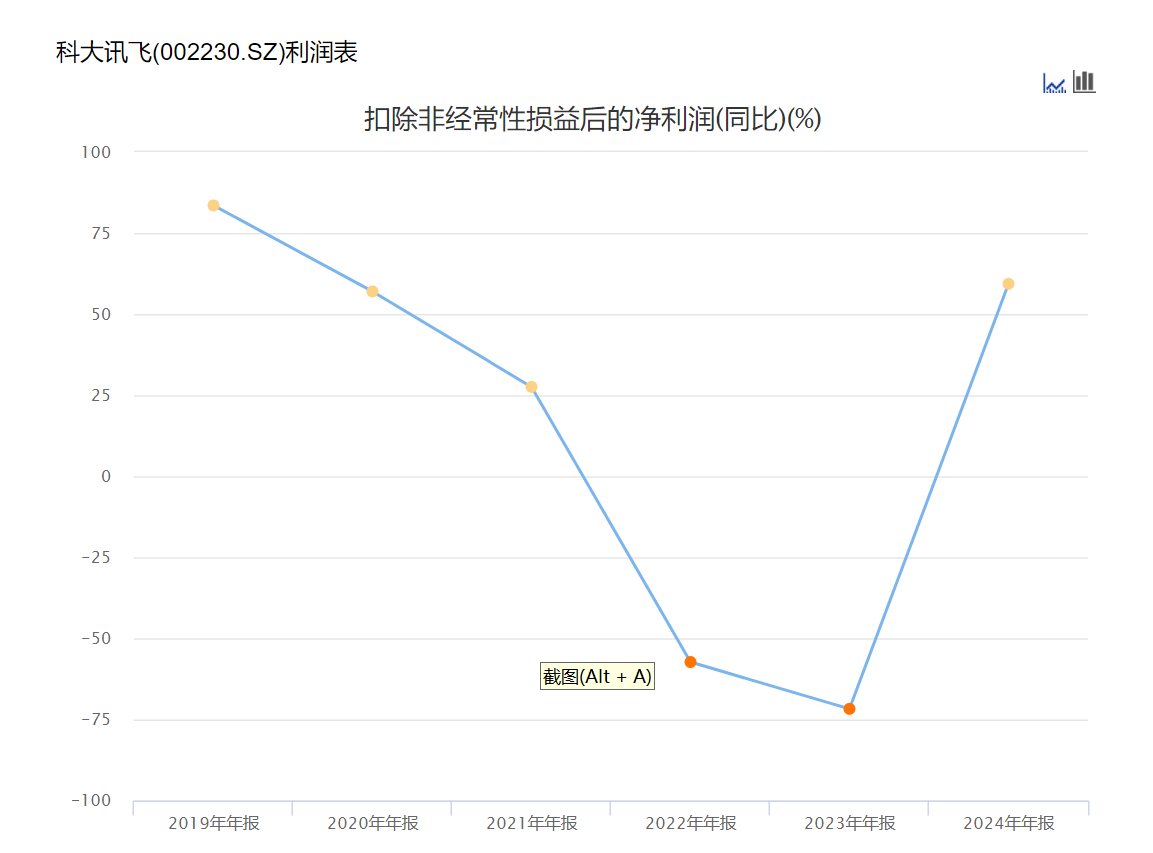Viewport: 1153px width, 853px height.
Task: Click the 50 y-axis label
Action: click(x=101, y=315)
